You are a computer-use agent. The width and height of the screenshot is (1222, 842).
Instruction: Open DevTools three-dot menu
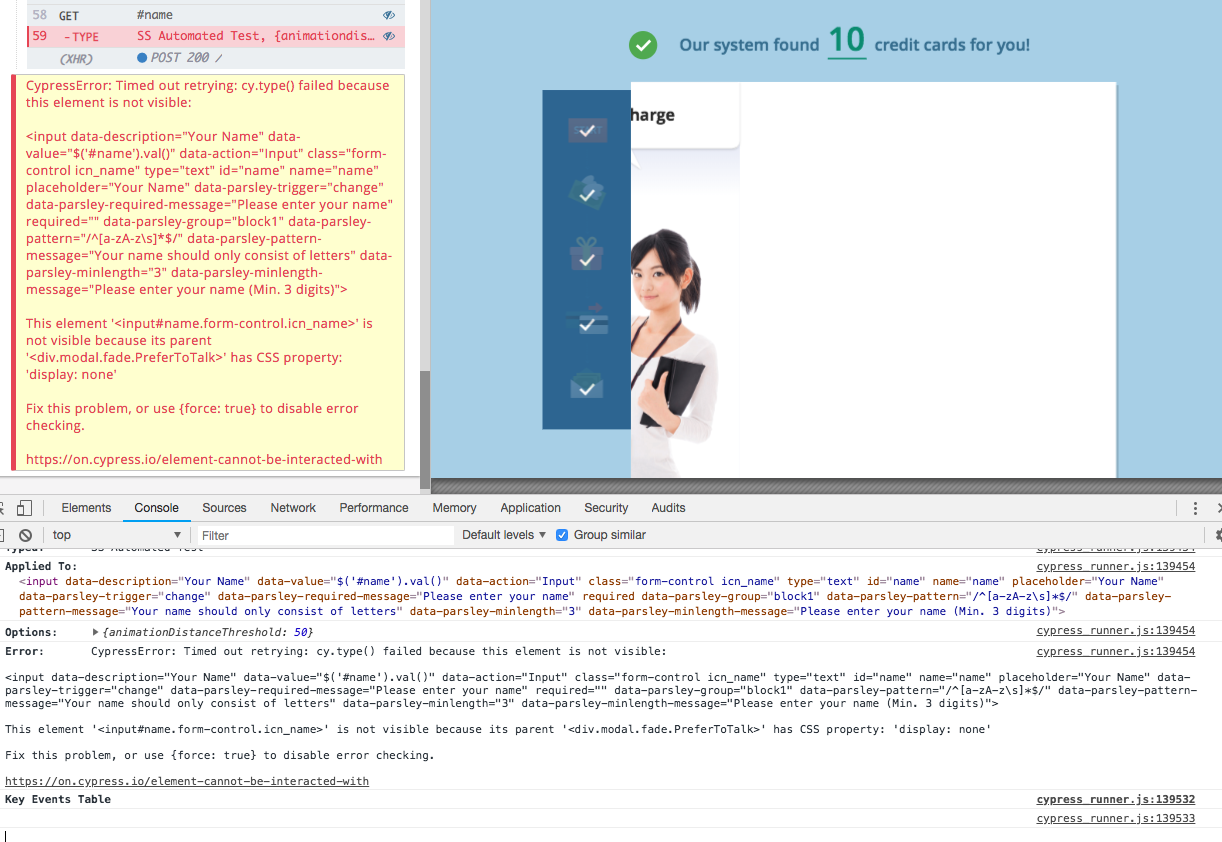[x=1195, y=508]
